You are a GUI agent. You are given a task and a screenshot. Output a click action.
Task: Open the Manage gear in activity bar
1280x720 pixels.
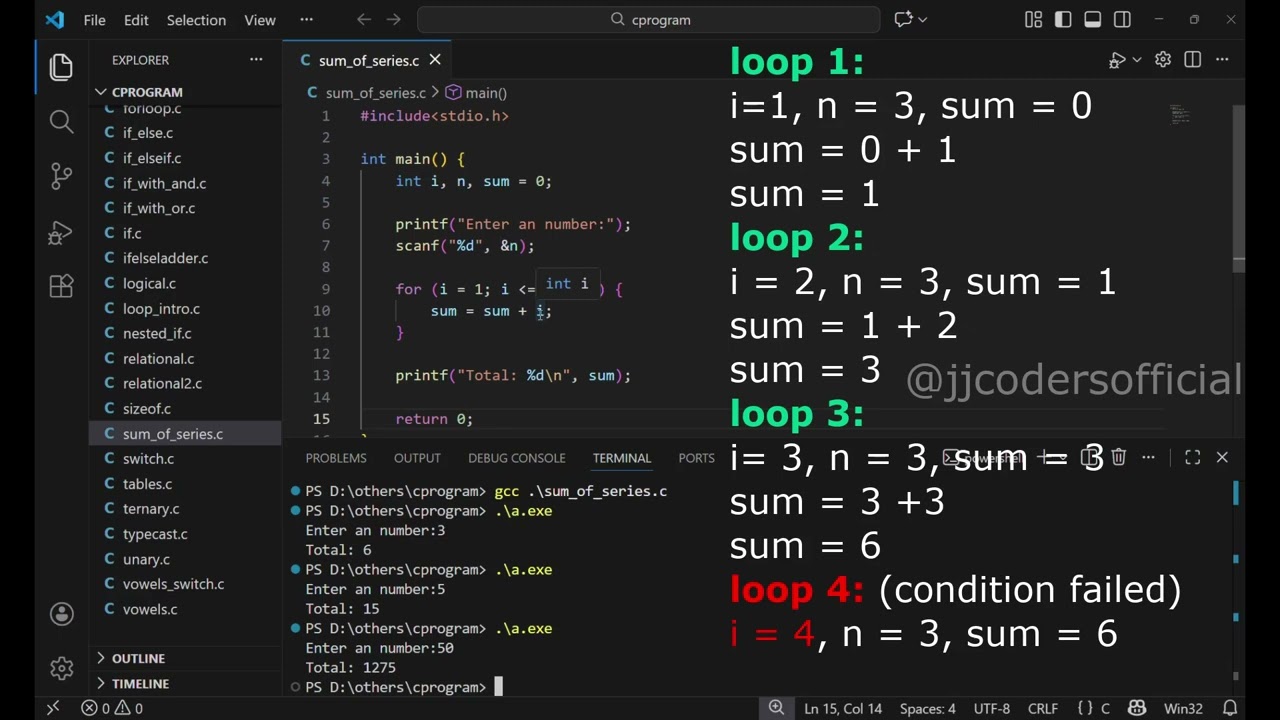pos(61,668)
